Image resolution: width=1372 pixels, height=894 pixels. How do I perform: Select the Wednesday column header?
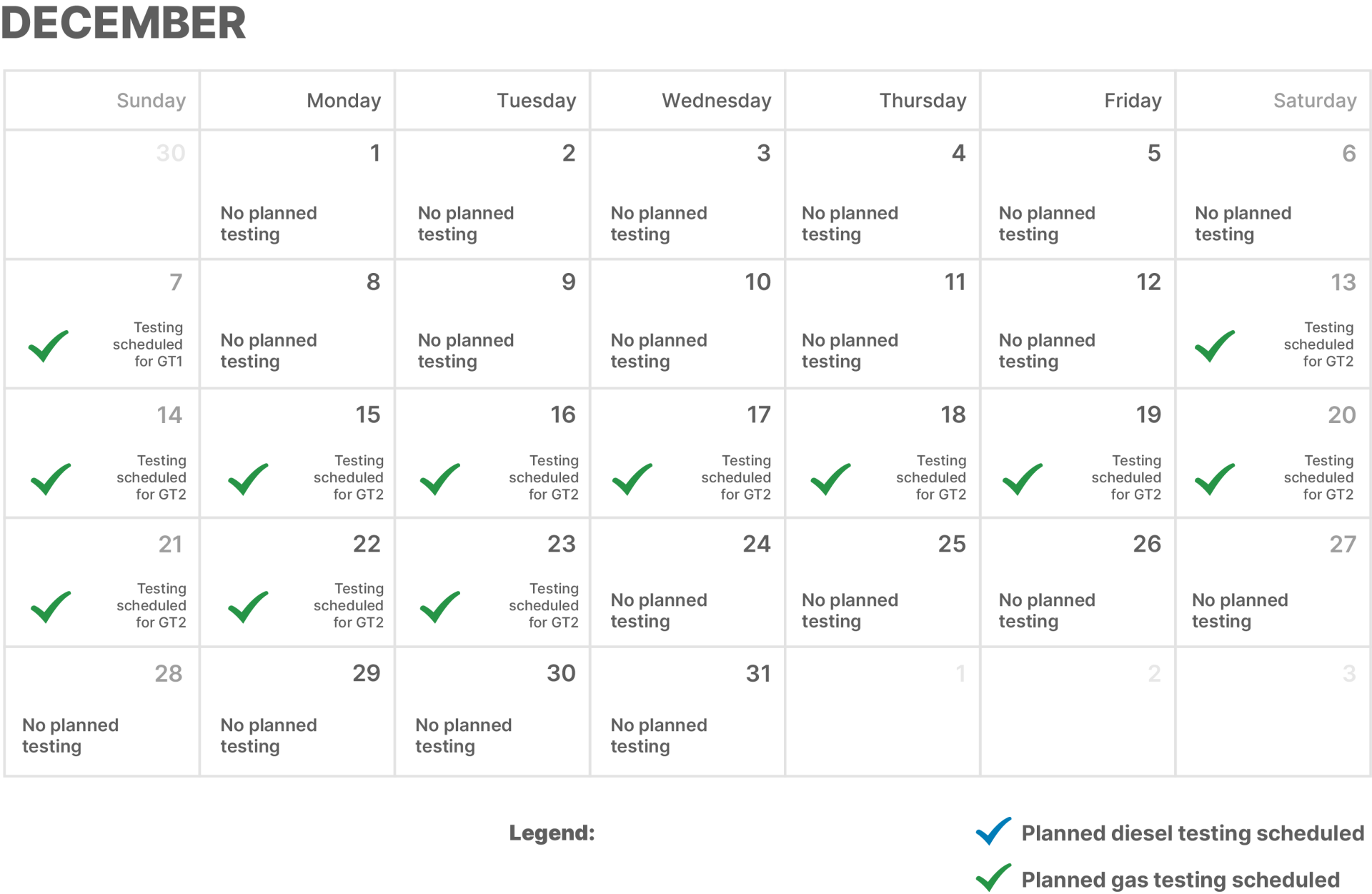(716, 101)
